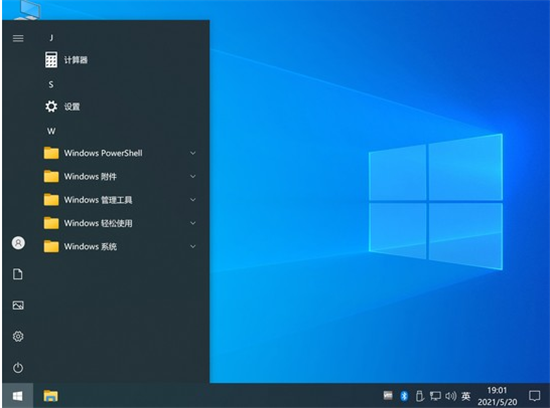Expand Windows 系统 chevron

click(193, 246)
